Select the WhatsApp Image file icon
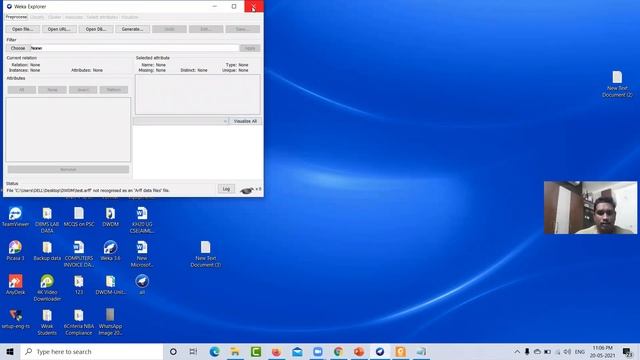This screenshot has height=360, width=640. coord(110,322)
